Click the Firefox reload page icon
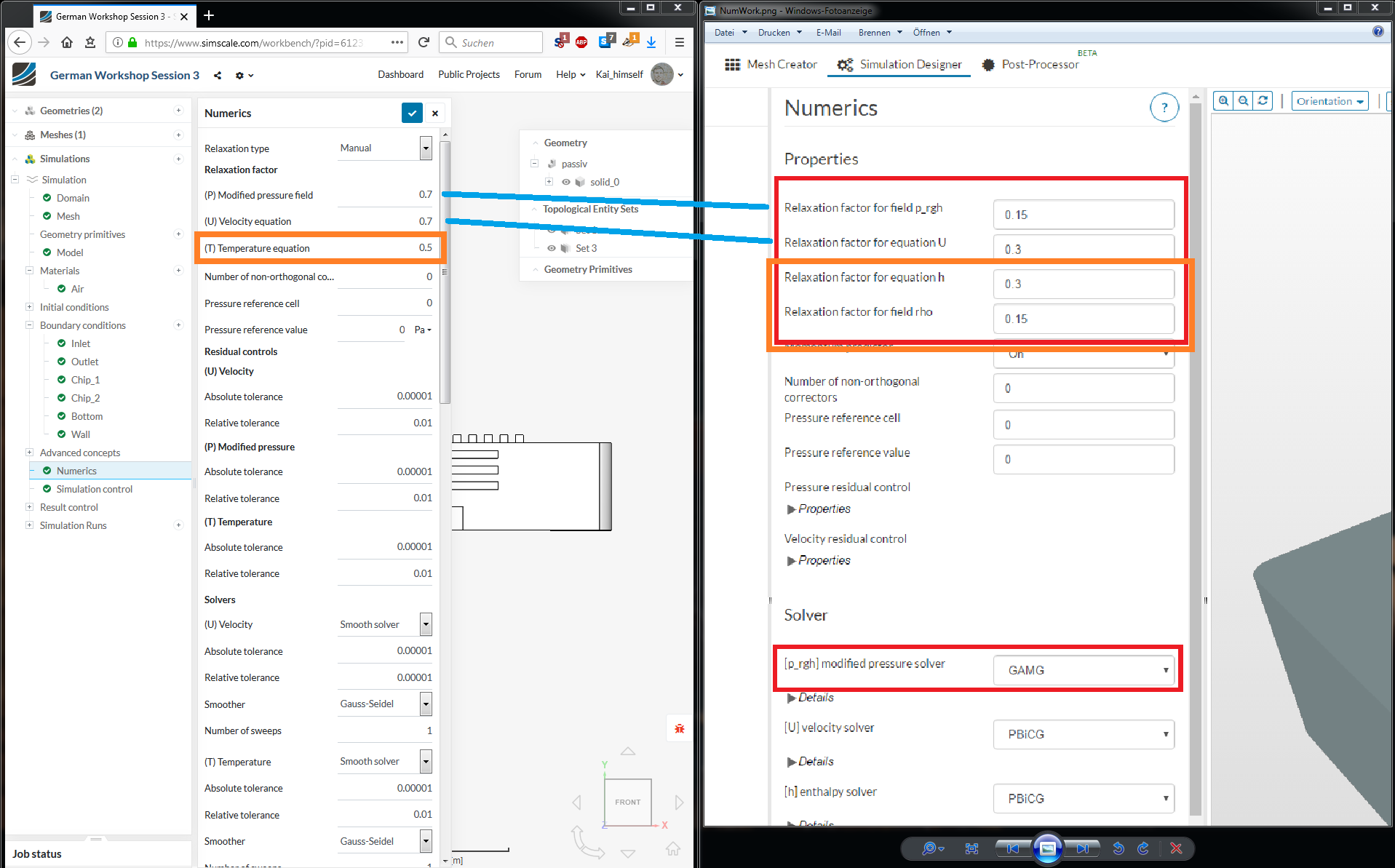Image resolution: width=1395 pixels, height=868 pixels. (424, 42)
